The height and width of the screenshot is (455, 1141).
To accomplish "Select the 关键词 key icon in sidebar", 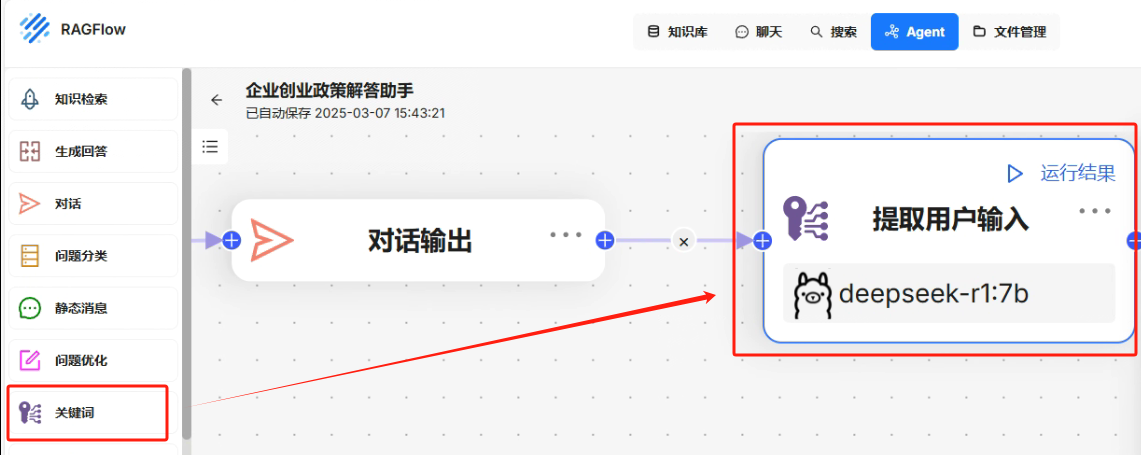I will coord(30,412).
